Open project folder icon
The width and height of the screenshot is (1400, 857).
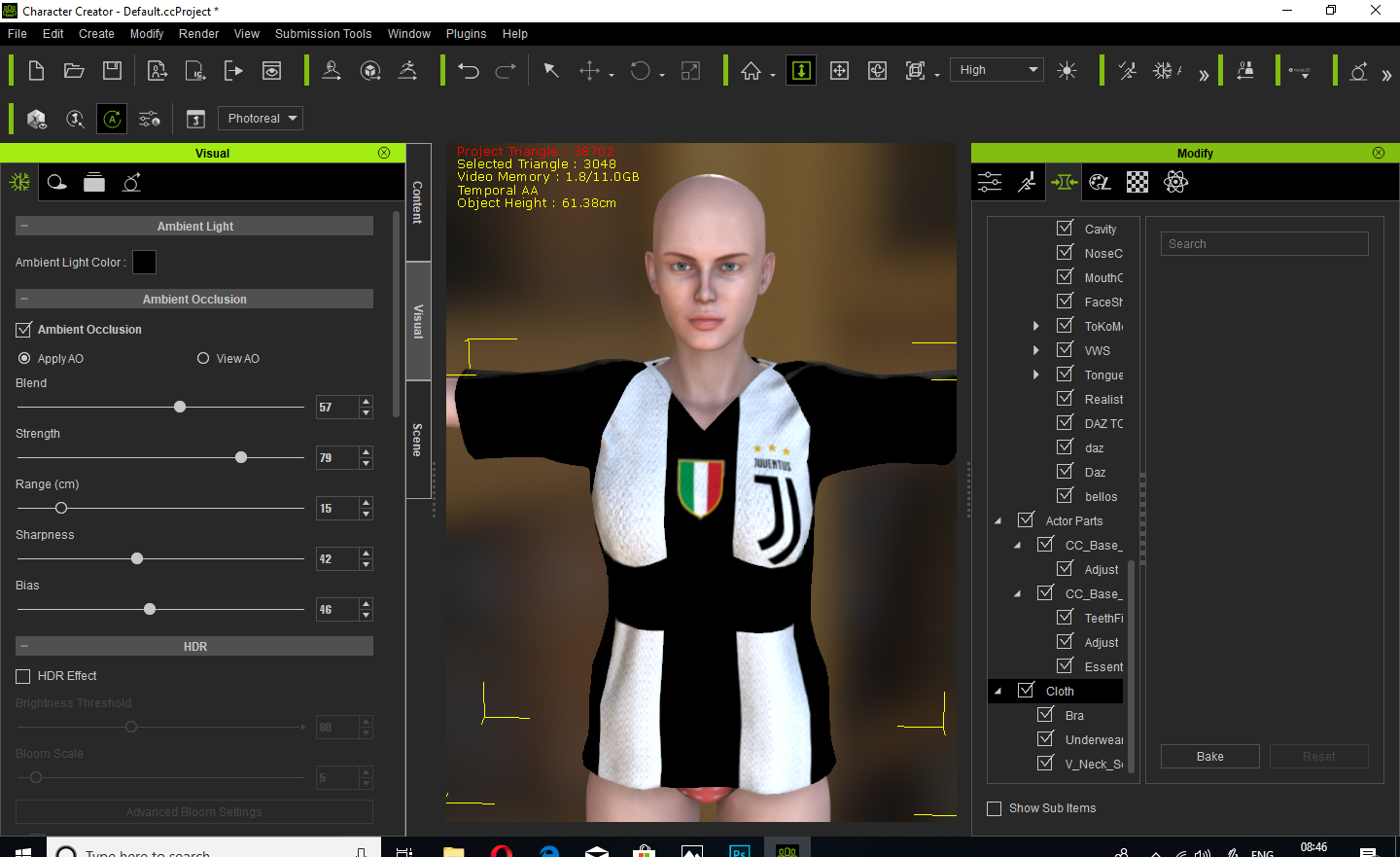click(x=74, y=70)
